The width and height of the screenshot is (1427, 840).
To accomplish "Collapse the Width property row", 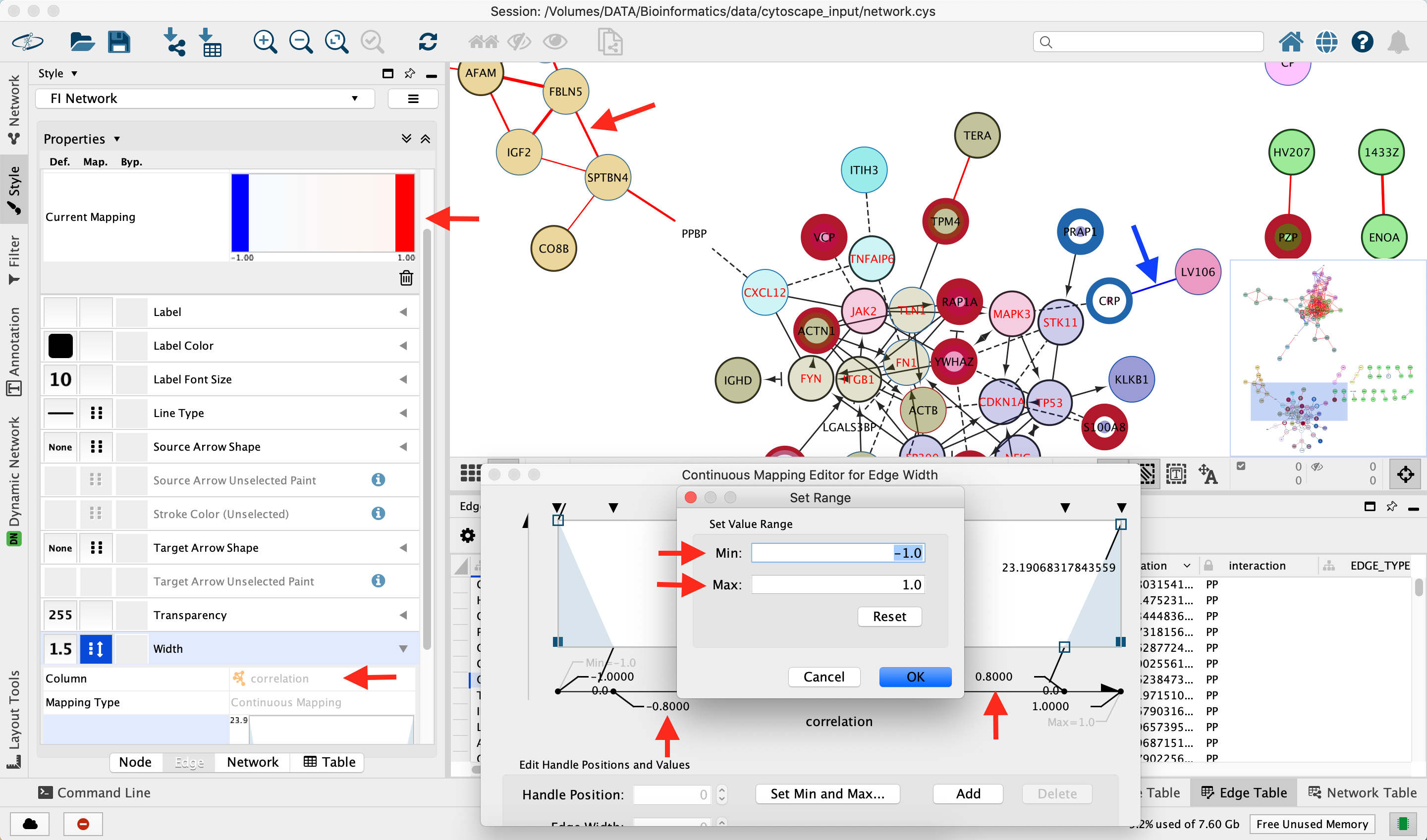I will point(403,649).
